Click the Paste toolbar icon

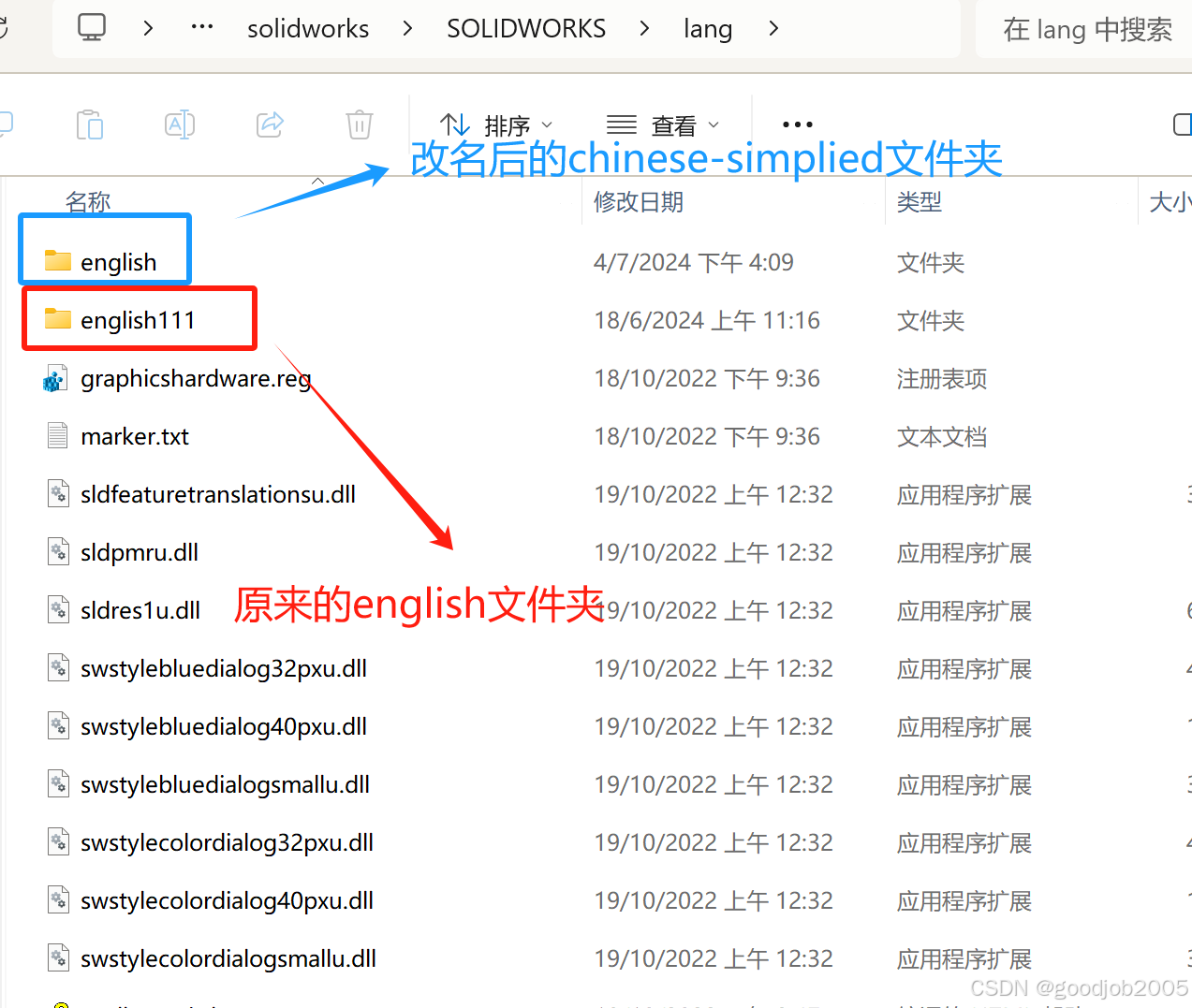point(90,124)
